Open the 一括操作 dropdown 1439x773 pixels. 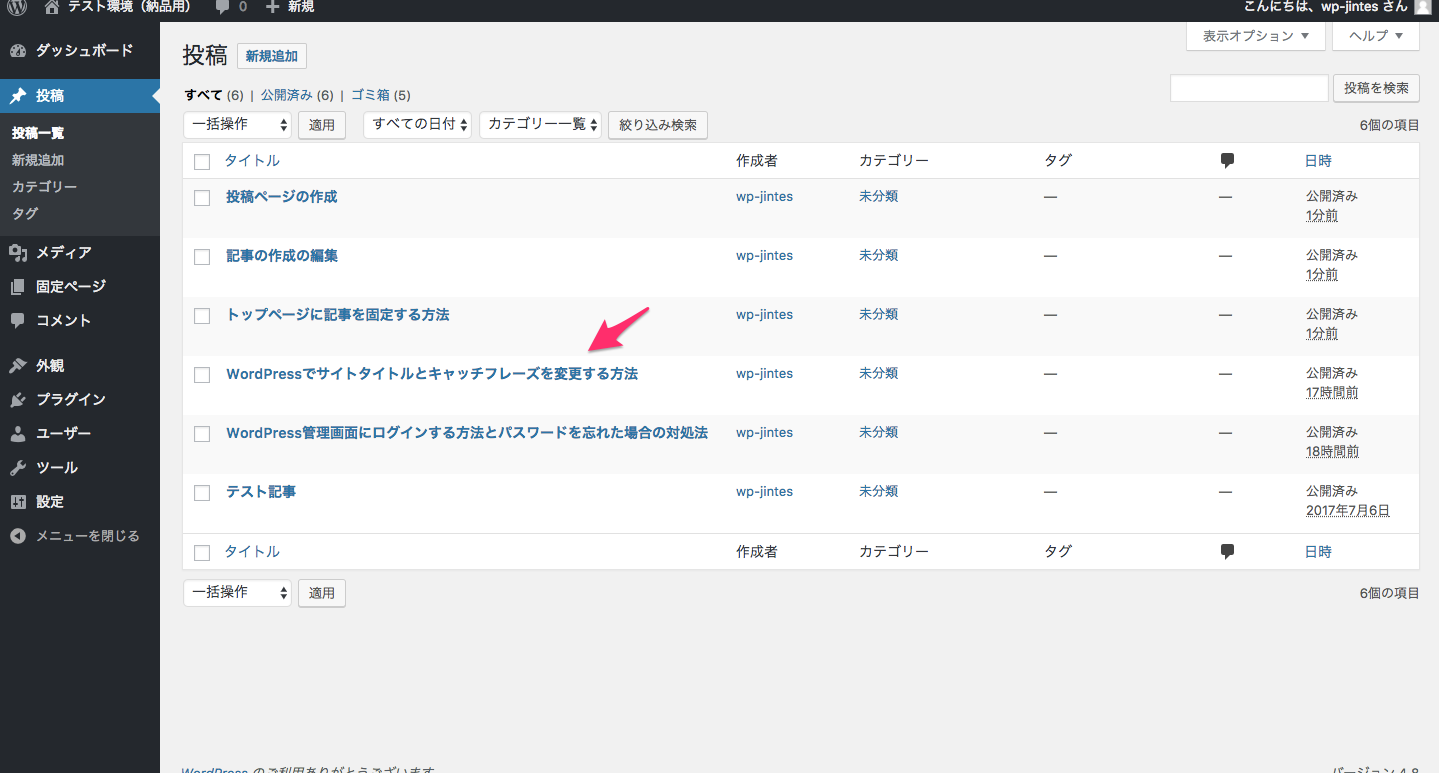tap(237, 124)
